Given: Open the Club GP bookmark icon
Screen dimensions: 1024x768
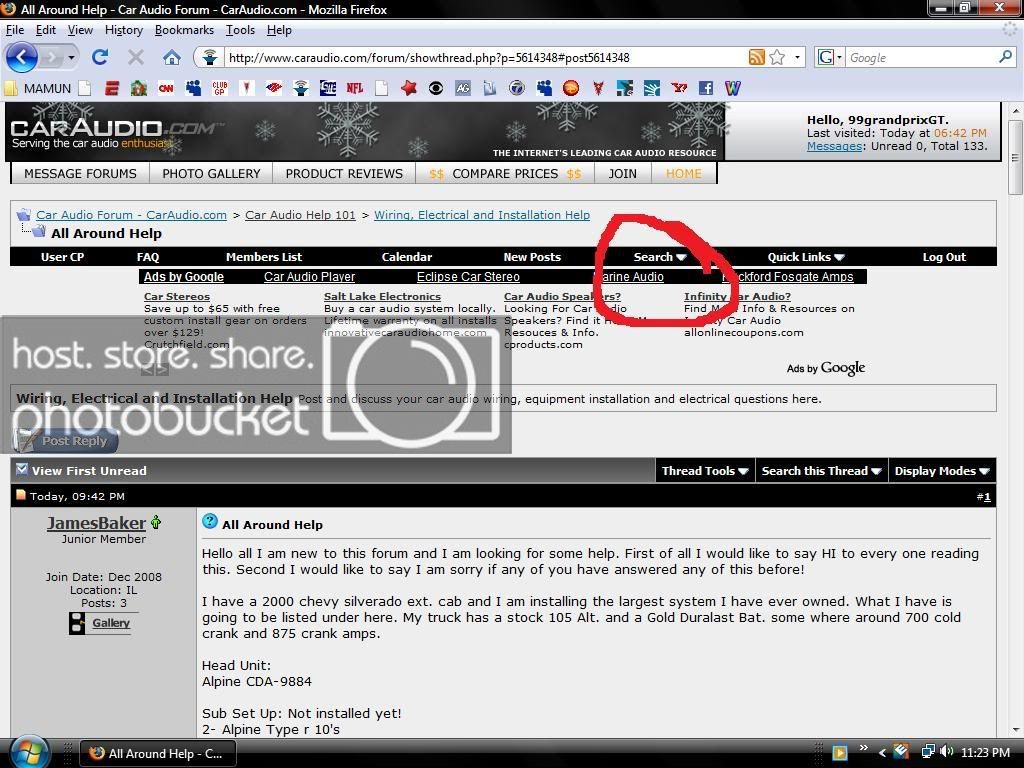Looking at the screenshot, I should point(219,88).
